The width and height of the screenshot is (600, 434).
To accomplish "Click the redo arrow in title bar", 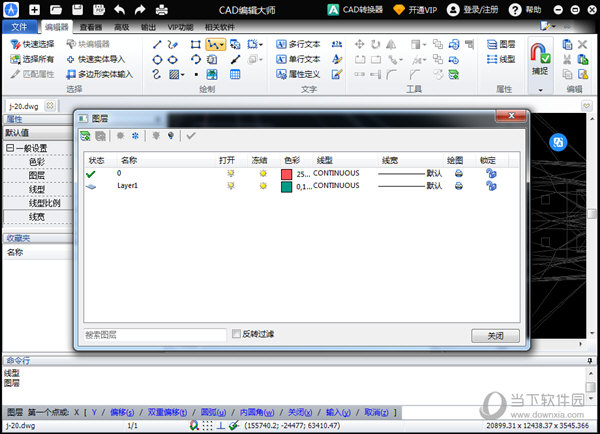I will (x=140, y=10).
